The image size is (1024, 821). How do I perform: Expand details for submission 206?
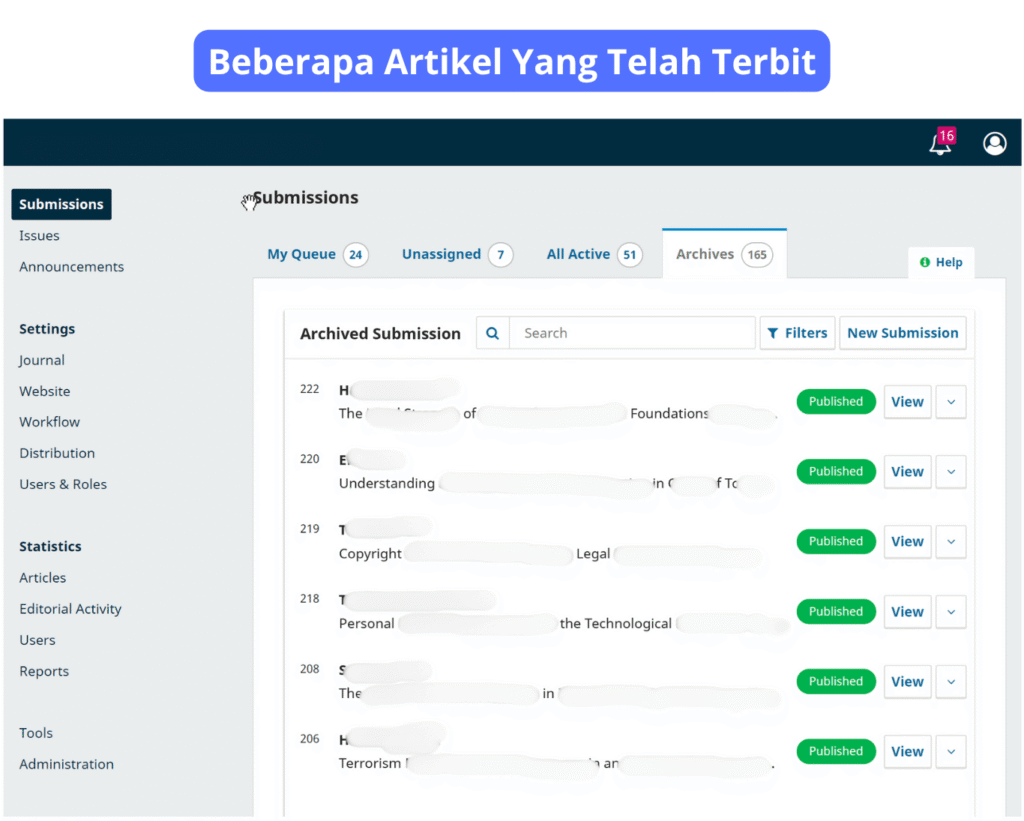click(x=951, y=752)
